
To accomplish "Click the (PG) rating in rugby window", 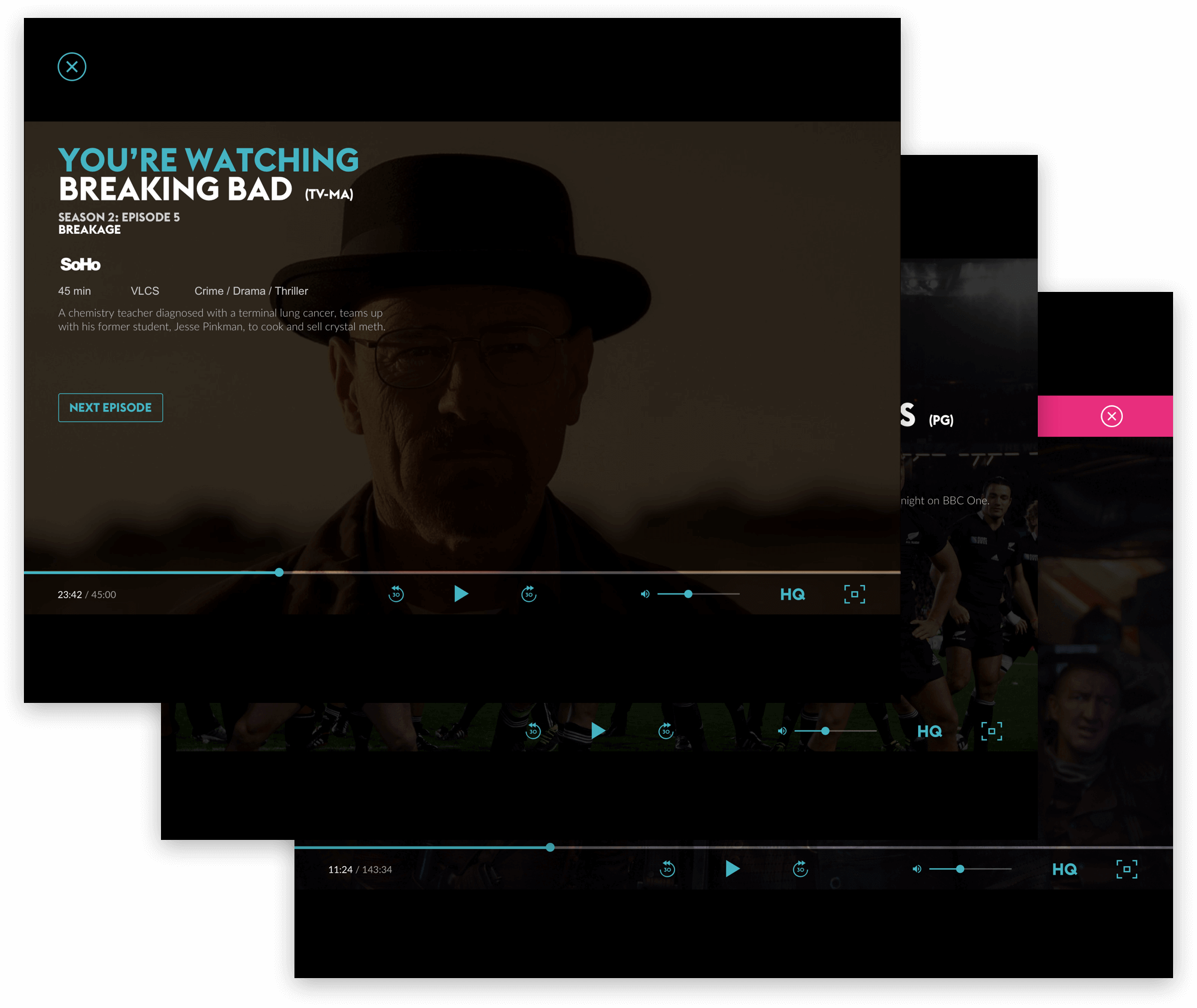I will point(941,420).
